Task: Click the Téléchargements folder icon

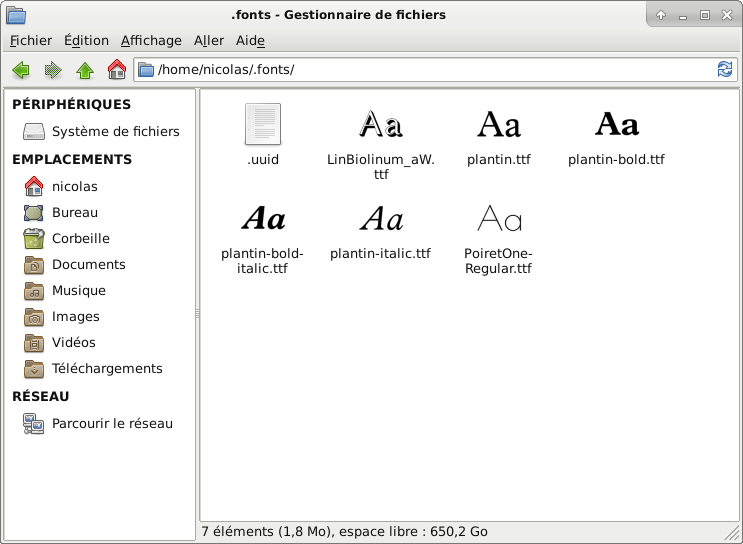Action: click(34, 369)
